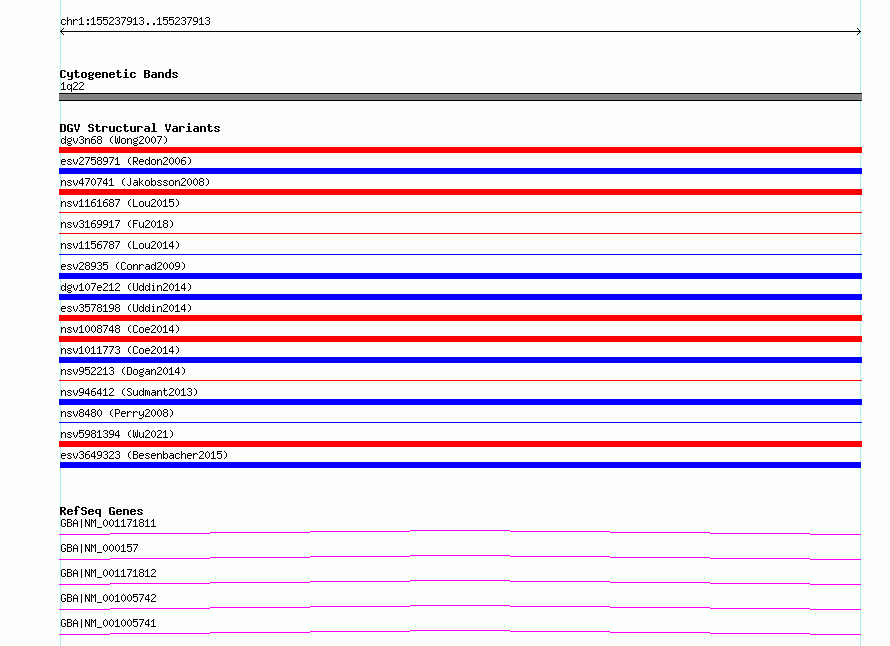Select the nsv1008748 (Coe2014) variant label
Viewport: 890px width, 646px height.
tap(120, 329)
